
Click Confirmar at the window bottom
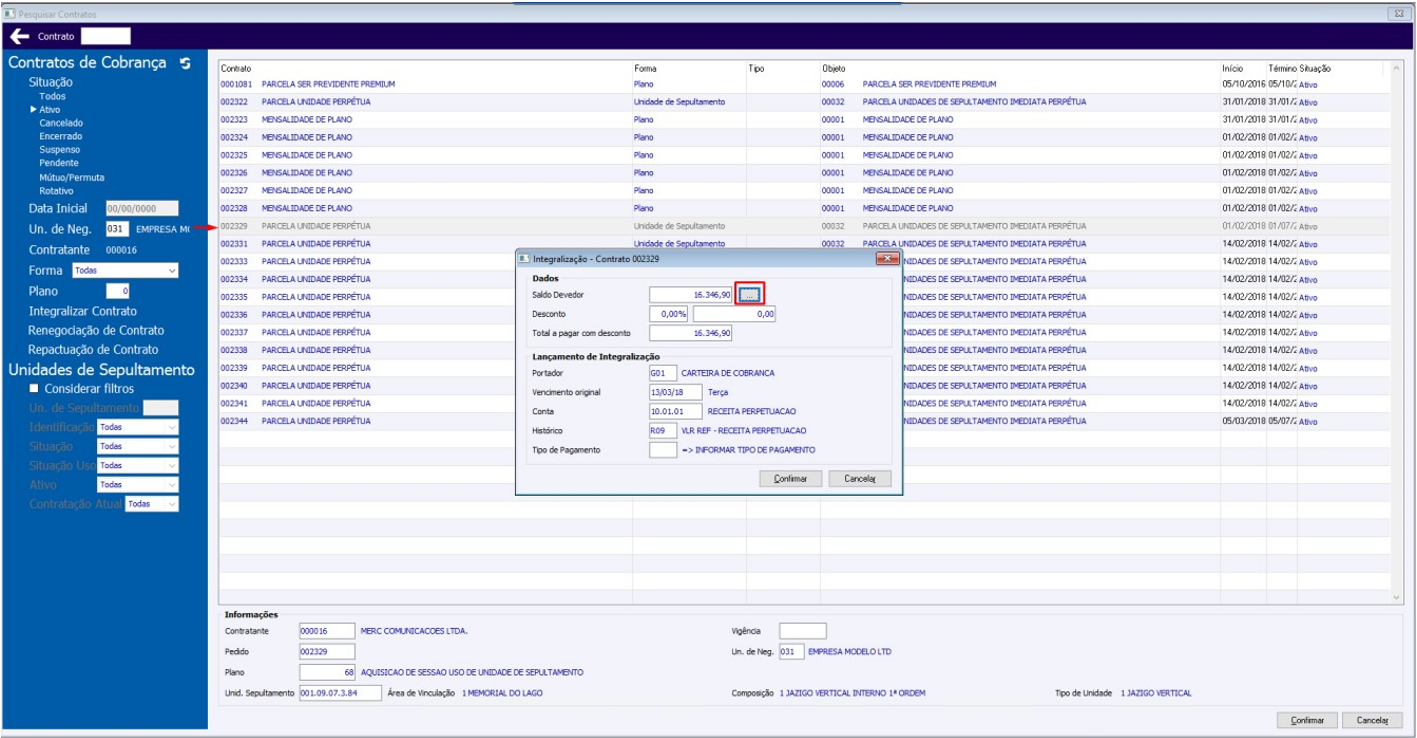tap(1308, 720)
